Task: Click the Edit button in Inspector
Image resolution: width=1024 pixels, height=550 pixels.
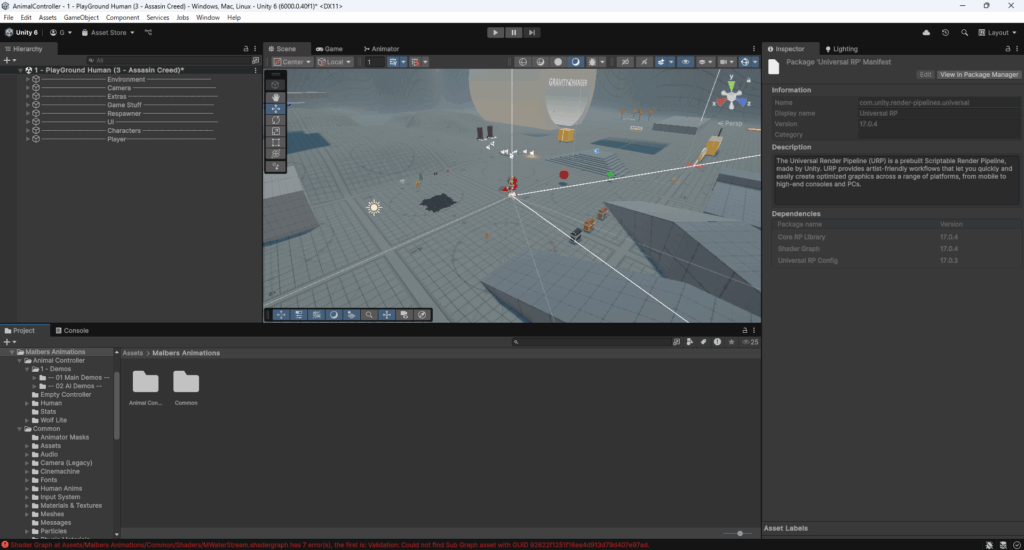Action: click(x=925, y=74)
